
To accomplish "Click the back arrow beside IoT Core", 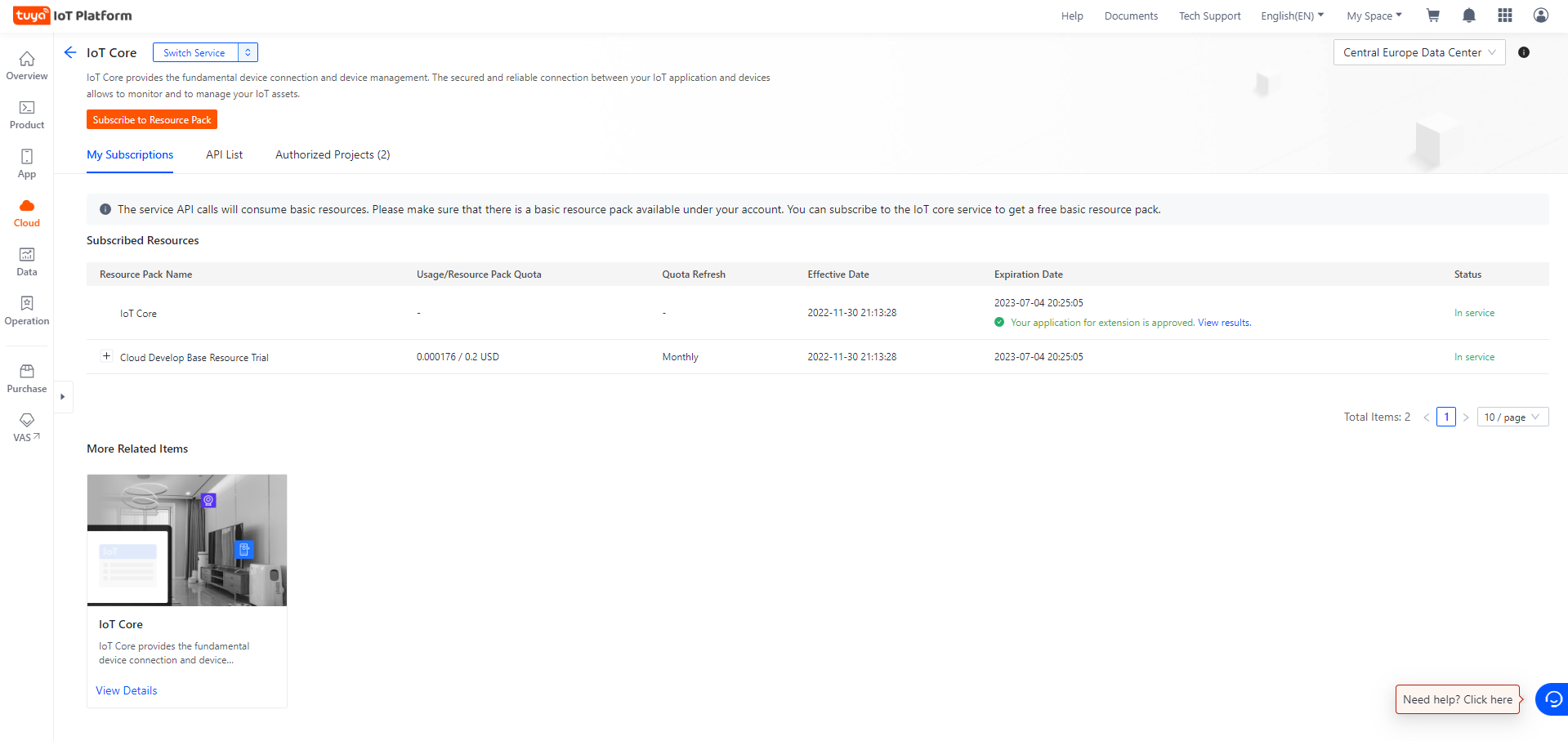I will (70, 52).
